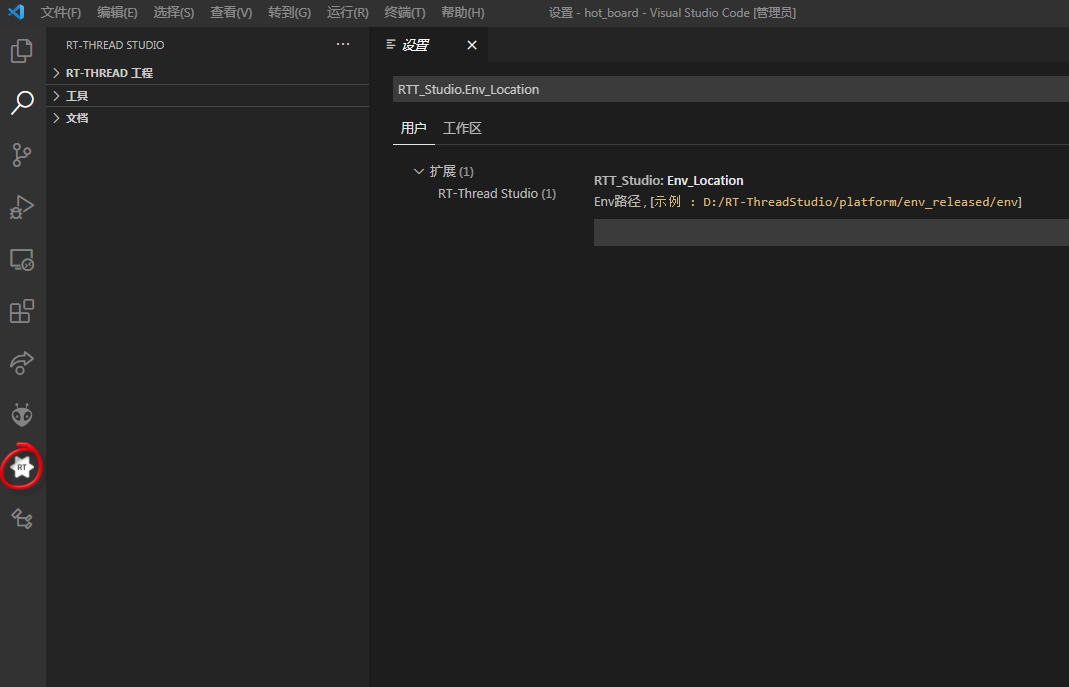Click the RTT_Studio: Env_Location setting title
The width and height of the screenshot is (1069, 687).
(x=669, y=181)
